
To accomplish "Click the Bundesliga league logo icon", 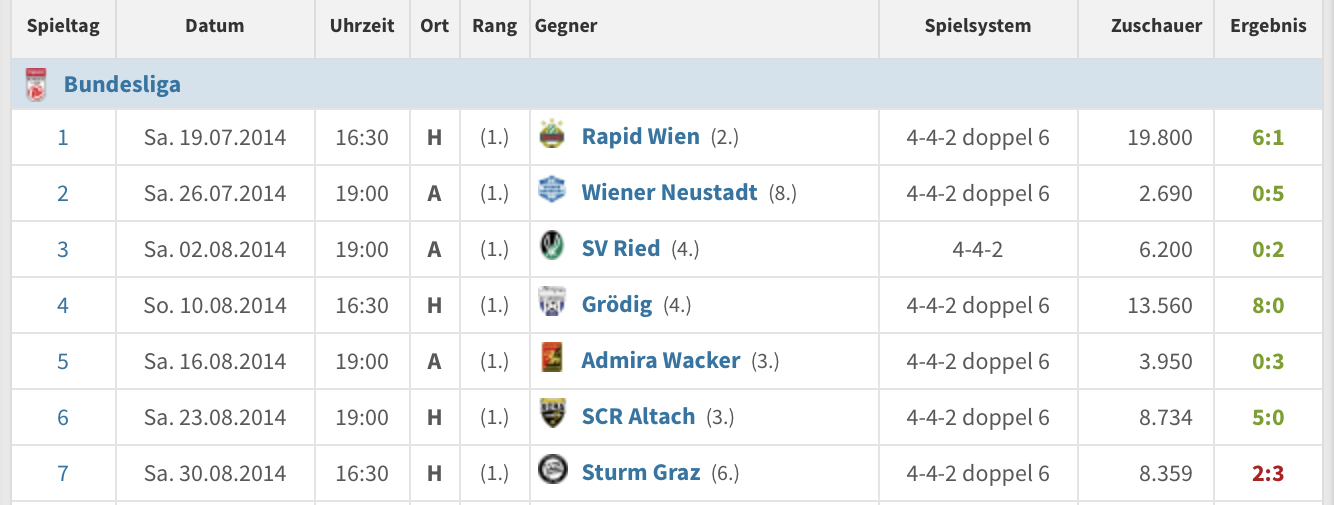I will [36, 85].
